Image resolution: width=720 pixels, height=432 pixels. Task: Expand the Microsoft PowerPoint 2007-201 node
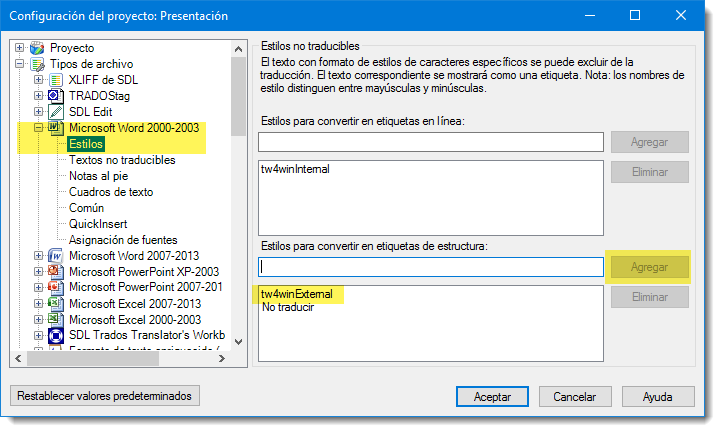coord(39,287)
